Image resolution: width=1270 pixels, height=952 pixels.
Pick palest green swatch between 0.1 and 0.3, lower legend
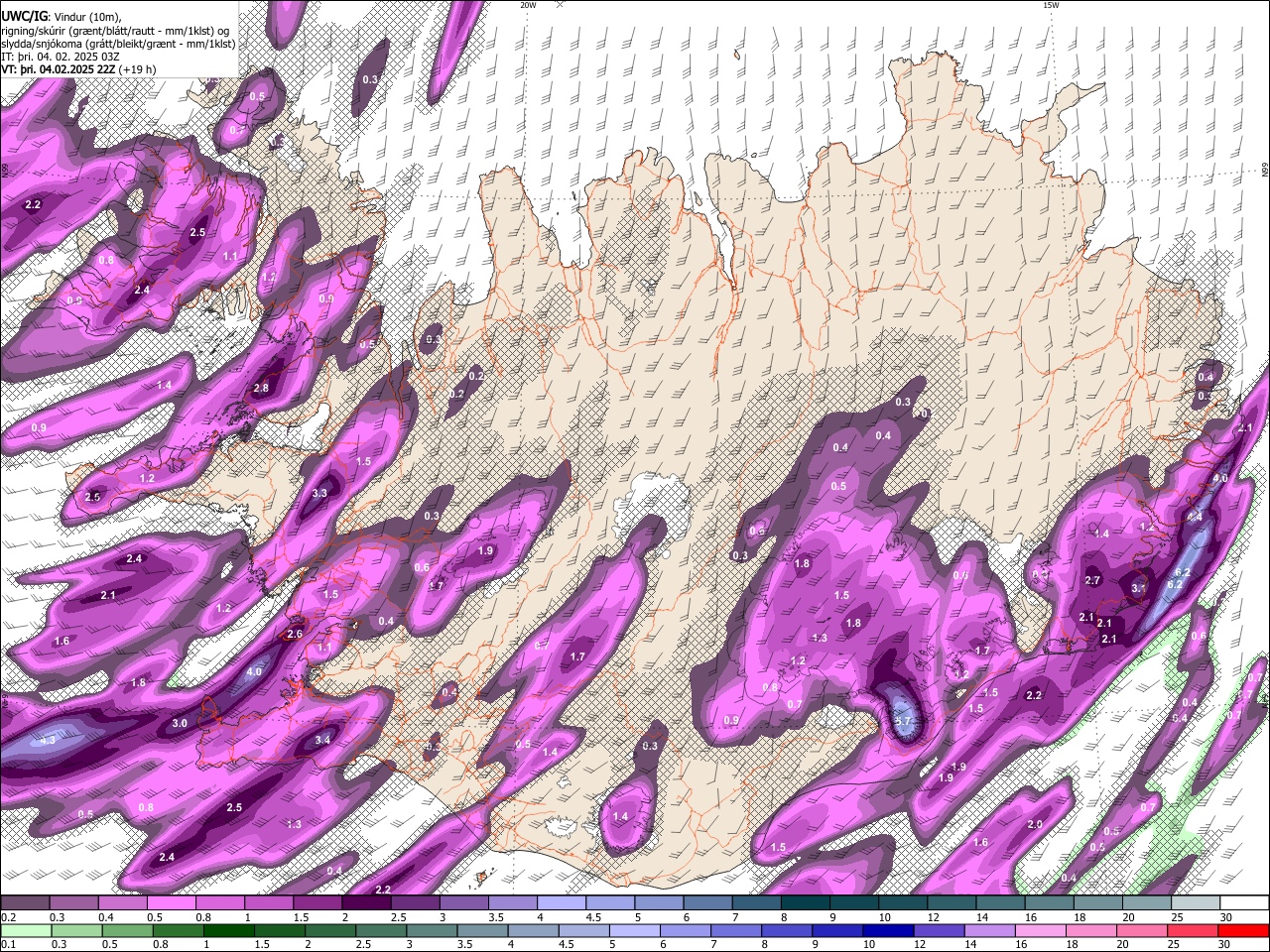click(x=26, y=930)
